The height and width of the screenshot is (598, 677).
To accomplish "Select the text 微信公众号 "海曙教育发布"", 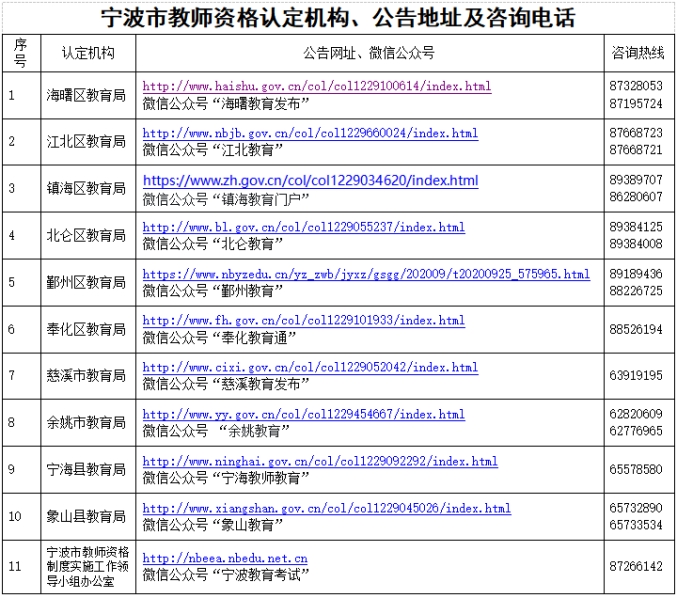I will pos(226,104).
